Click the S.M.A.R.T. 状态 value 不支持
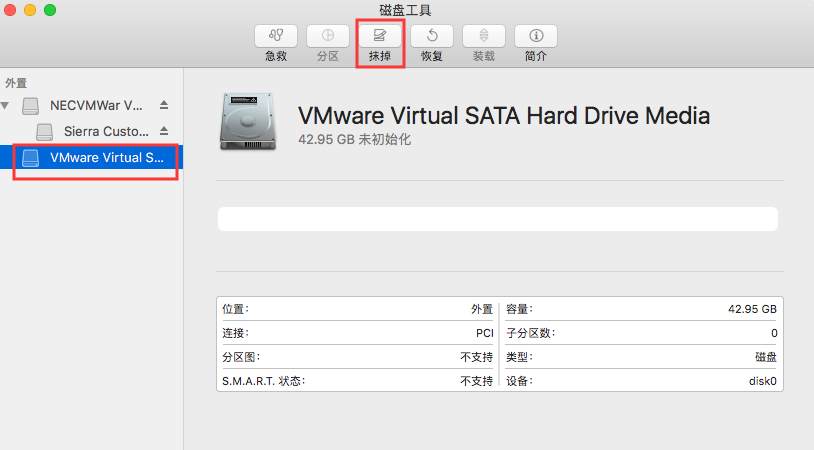 coord(476,381)
